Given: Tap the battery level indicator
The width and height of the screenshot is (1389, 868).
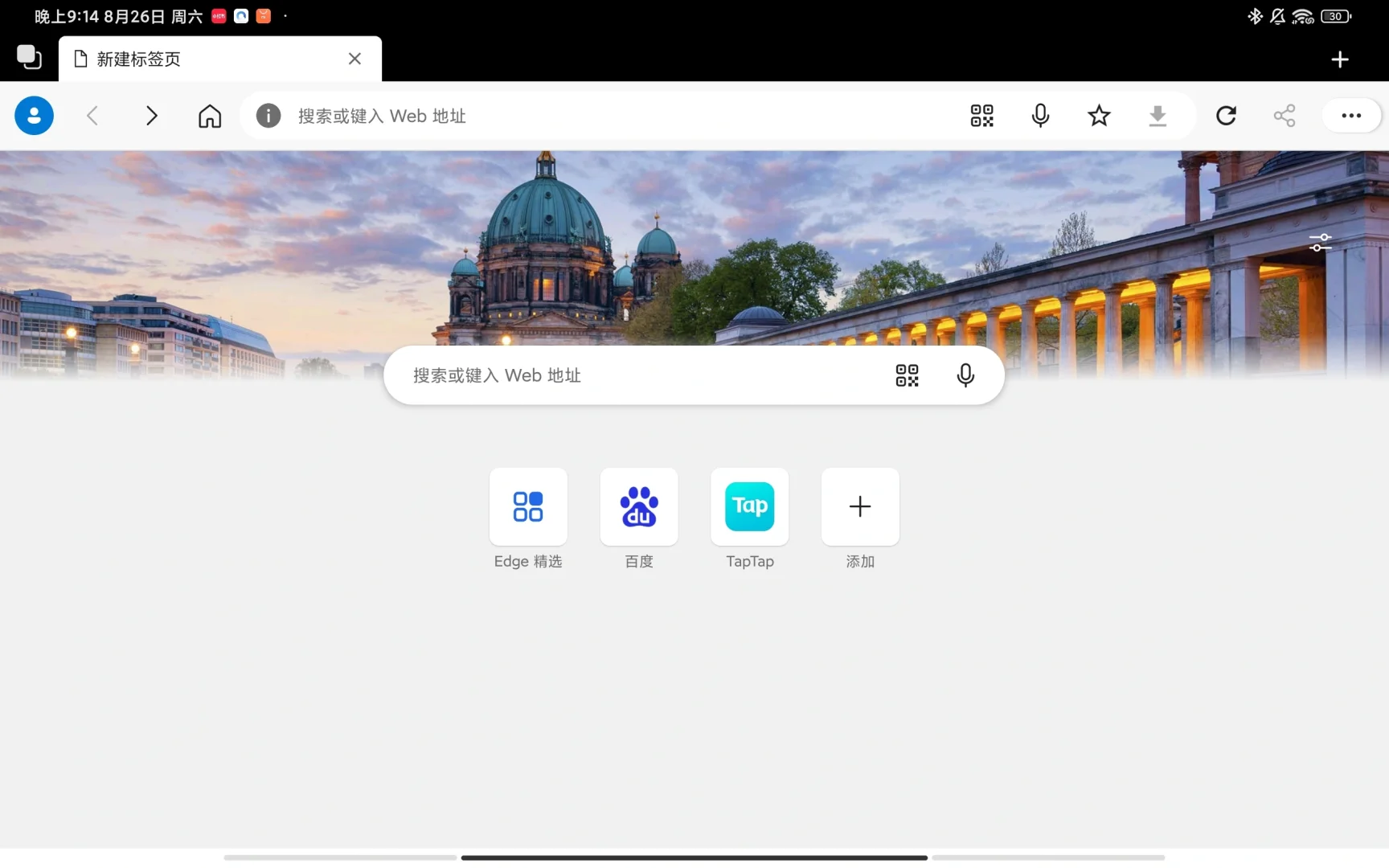Looking at the screenshot, I should 1336,16.
